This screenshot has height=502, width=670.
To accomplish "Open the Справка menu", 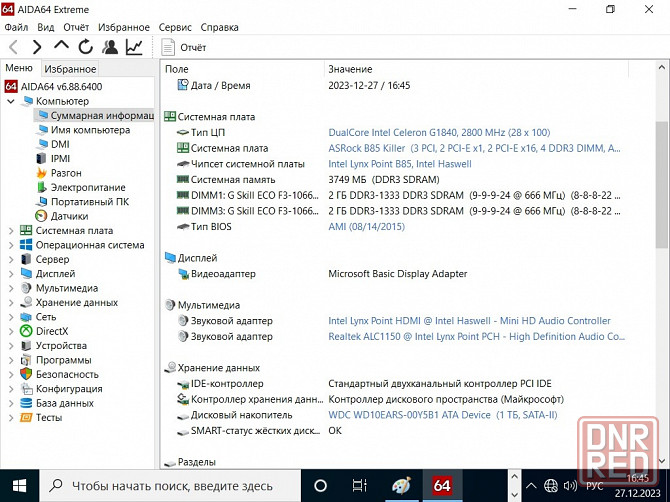I will click(219, 27).
